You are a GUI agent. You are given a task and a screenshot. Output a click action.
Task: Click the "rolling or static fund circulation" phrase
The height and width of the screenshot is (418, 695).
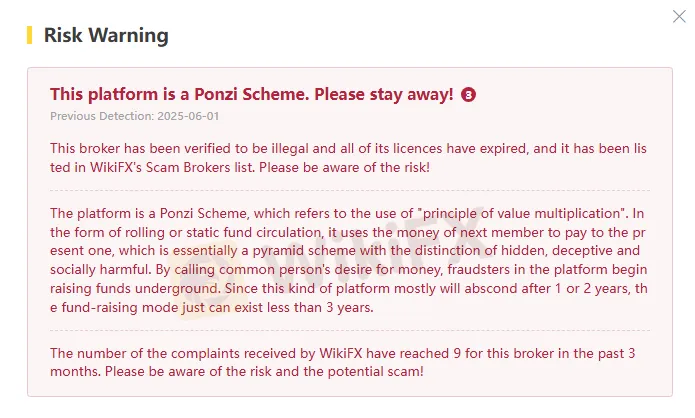click(195, 232)
